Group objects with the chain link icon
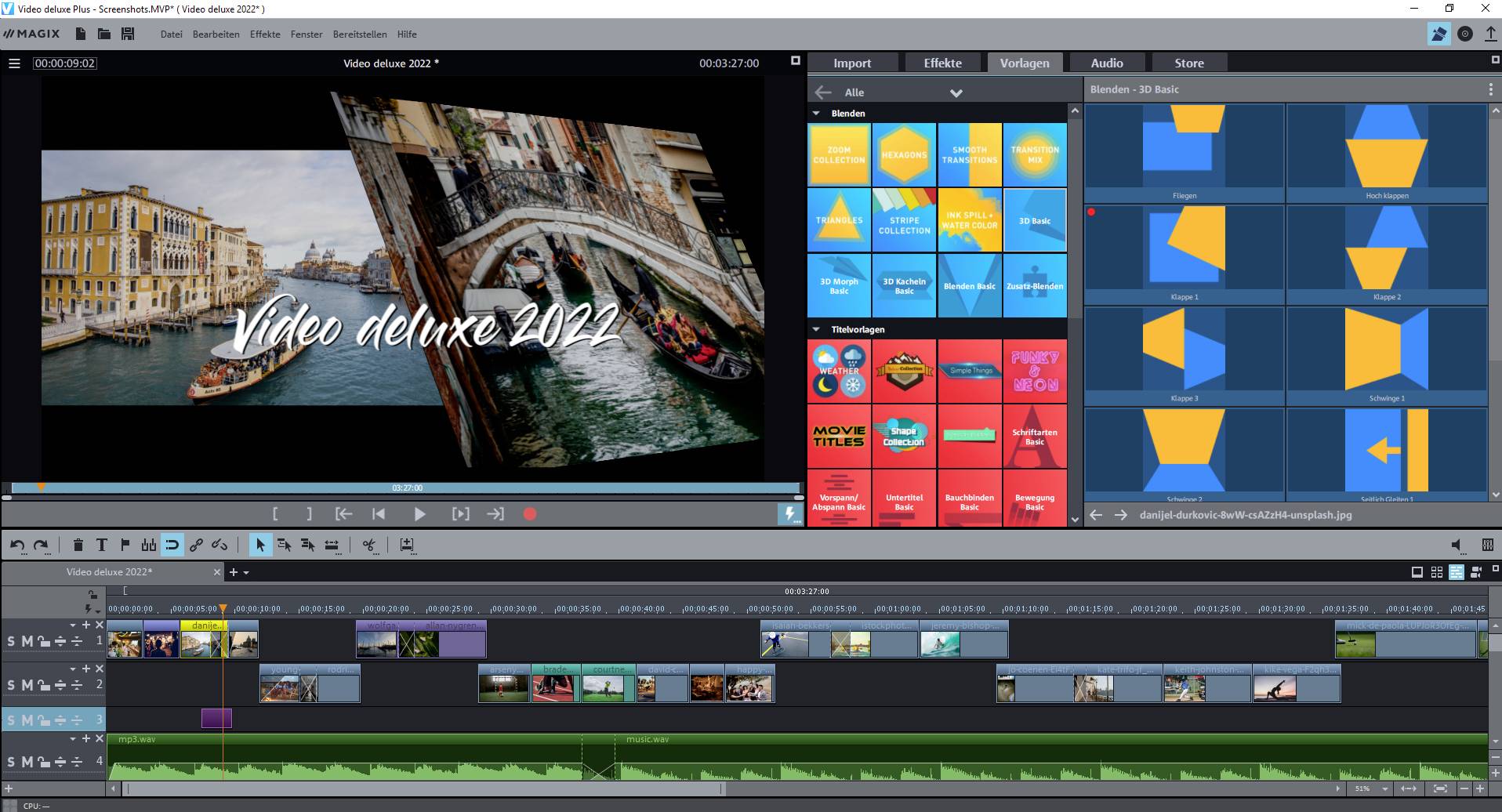The image size is (1502, 812). click(196, 545)
